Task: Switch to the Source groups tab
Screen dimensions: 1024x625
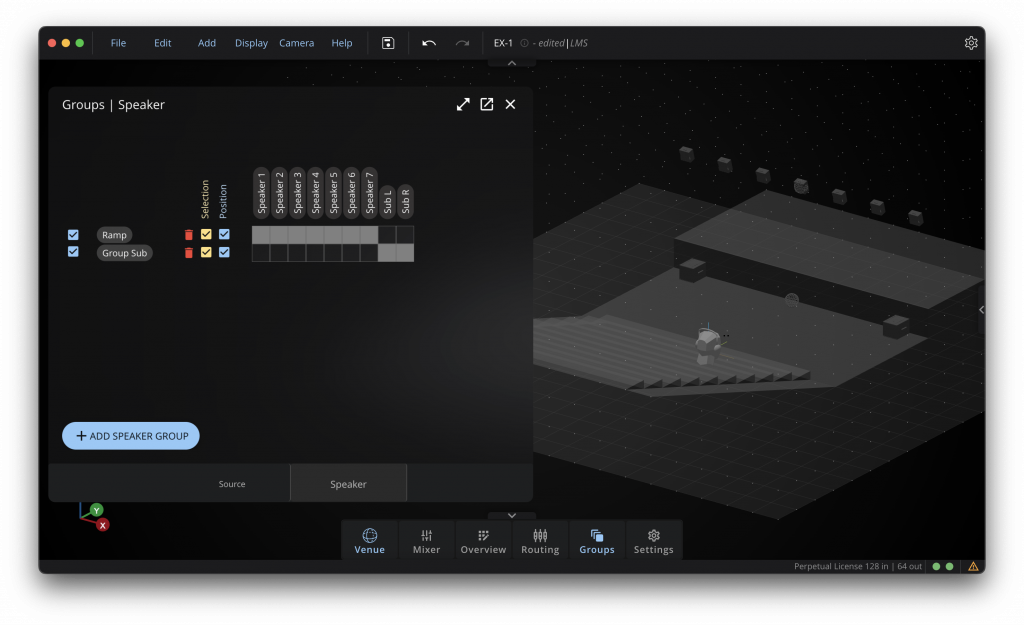Action: click(232, 484)
